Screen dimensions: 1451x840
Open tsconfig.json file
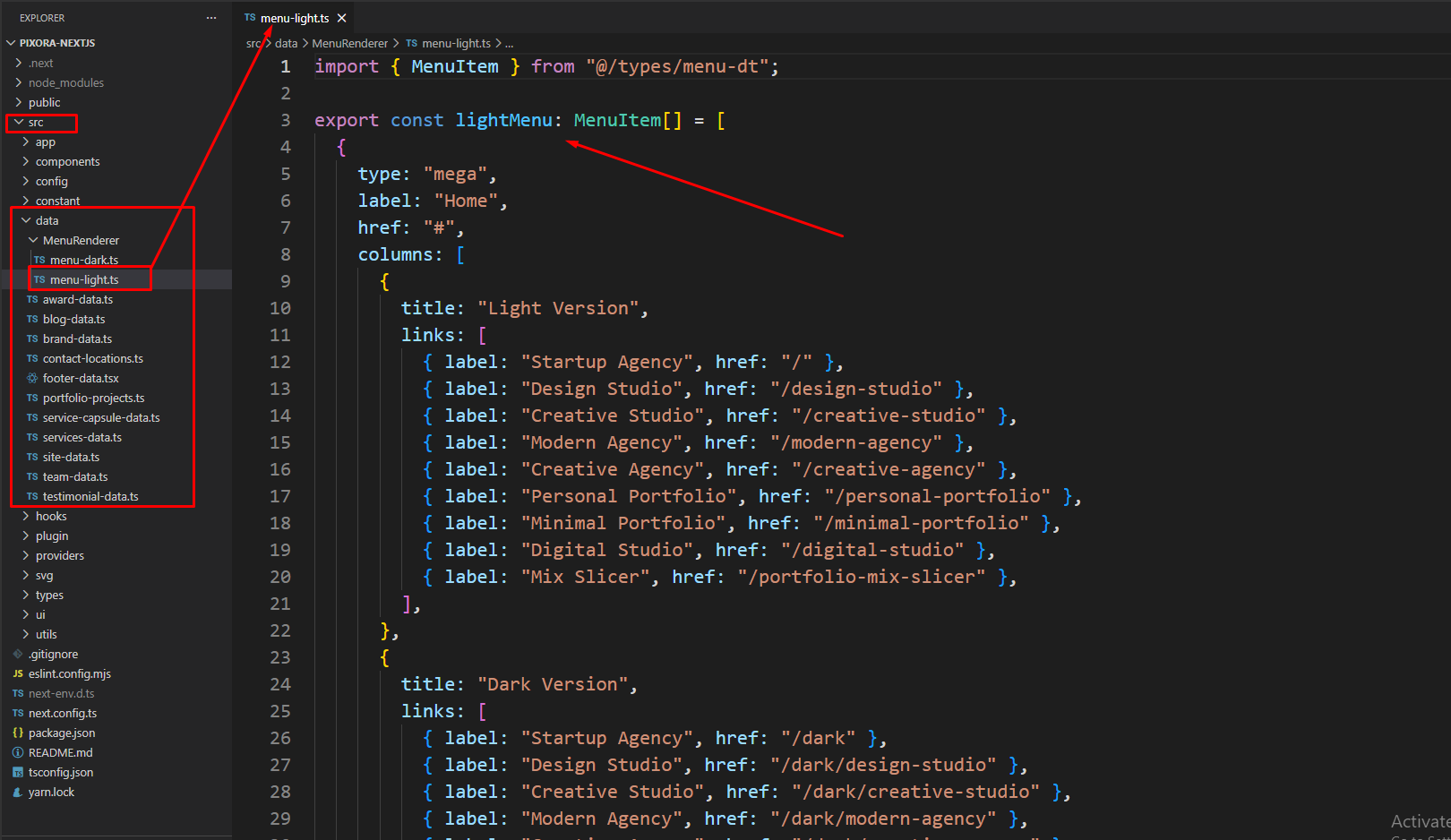(60, 772)
